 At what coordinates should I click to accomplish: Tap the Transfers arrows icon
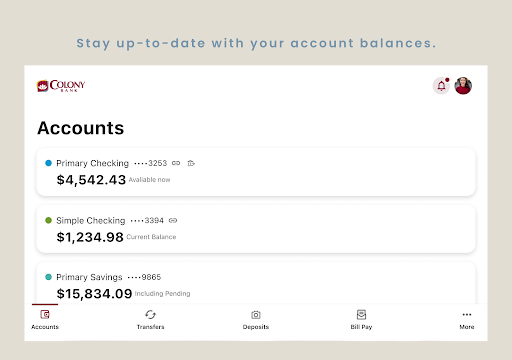click(x=150, y=314)
